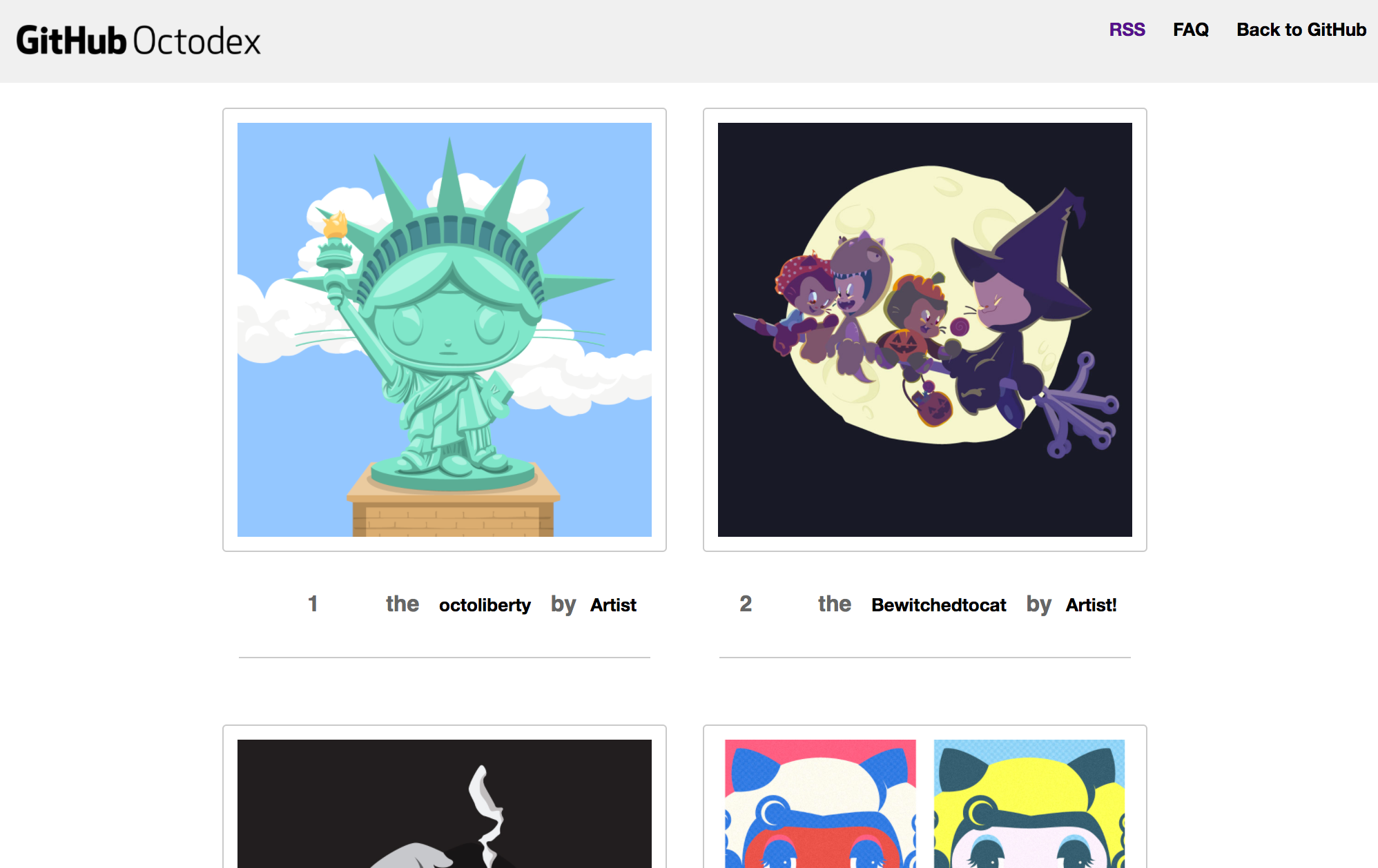Open the dark smoking octocat thumbnail
1378x868 pixels.
click(x=445, y=804)
